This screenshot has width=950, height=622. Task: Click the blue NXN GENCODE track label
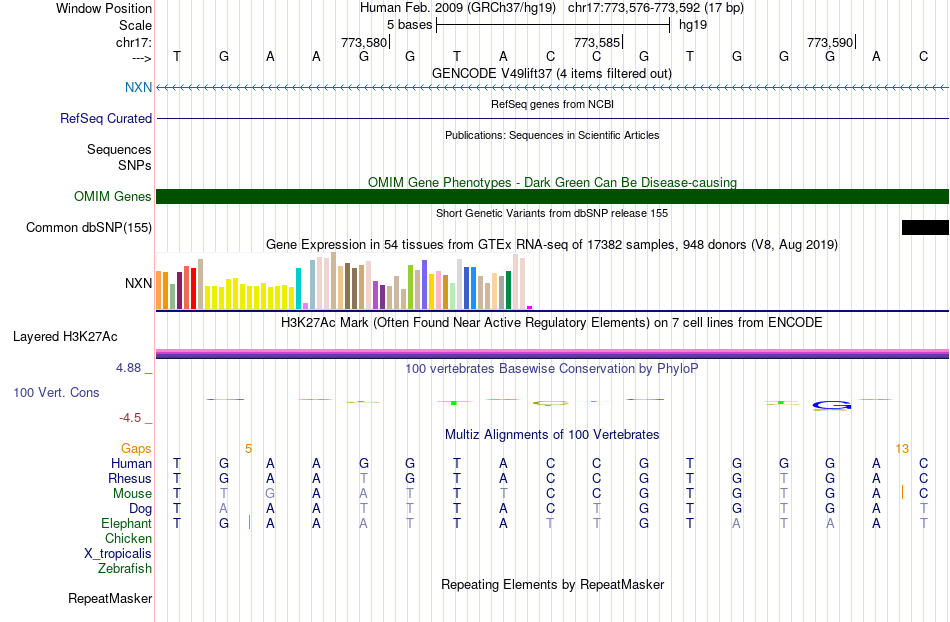point(138,87)
